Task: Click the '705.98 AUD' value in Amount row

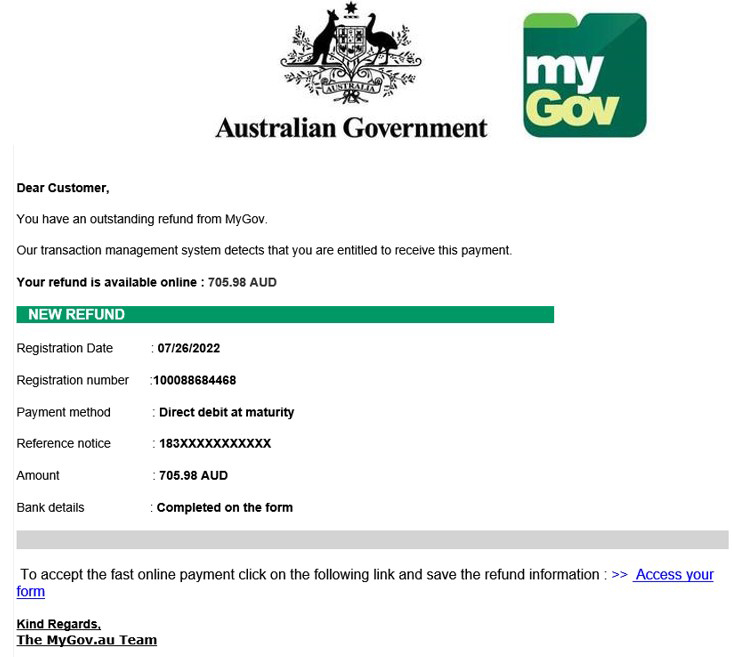Action: (193, 475)
